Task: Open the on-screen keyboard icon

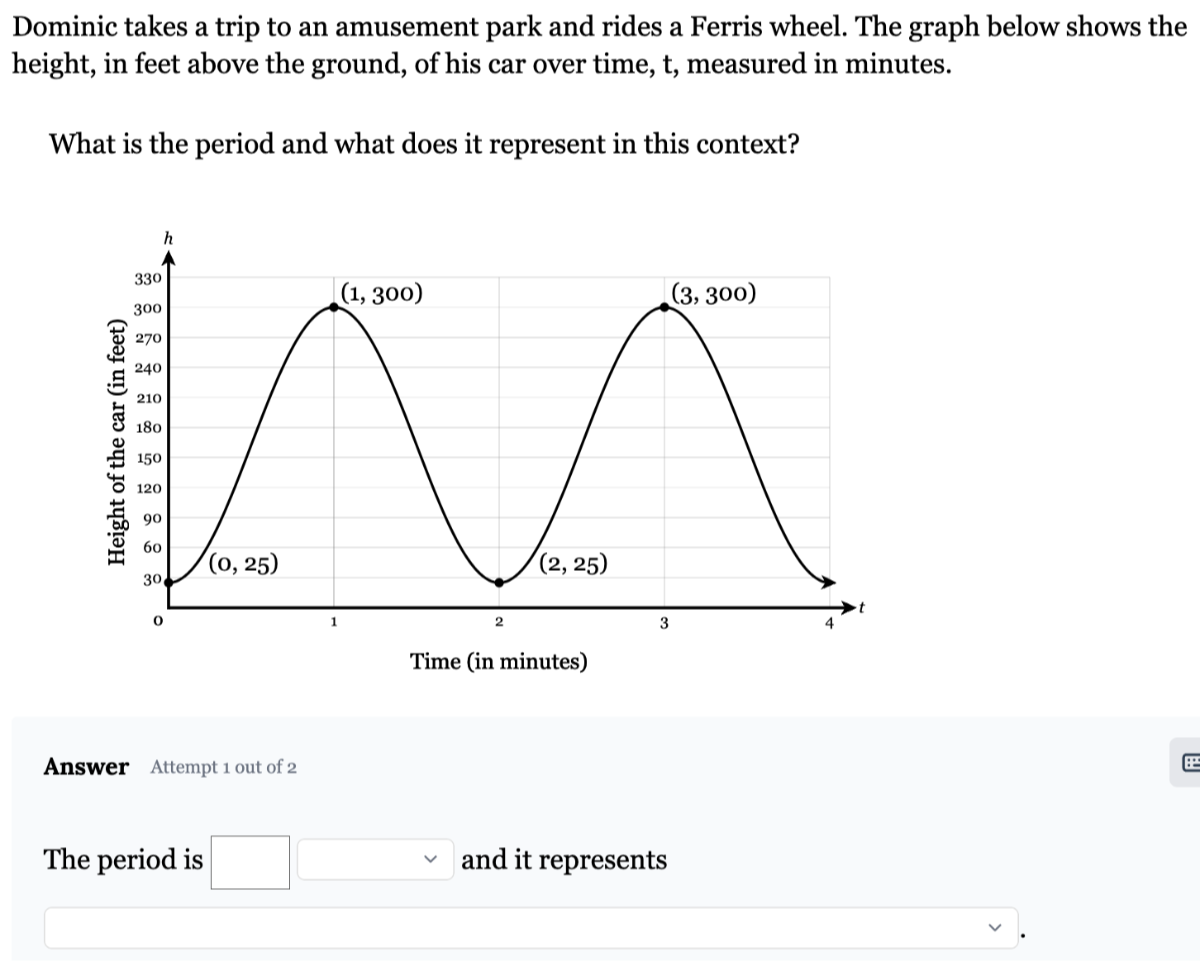Action: pyautogui.click(x=1188, y=766)
